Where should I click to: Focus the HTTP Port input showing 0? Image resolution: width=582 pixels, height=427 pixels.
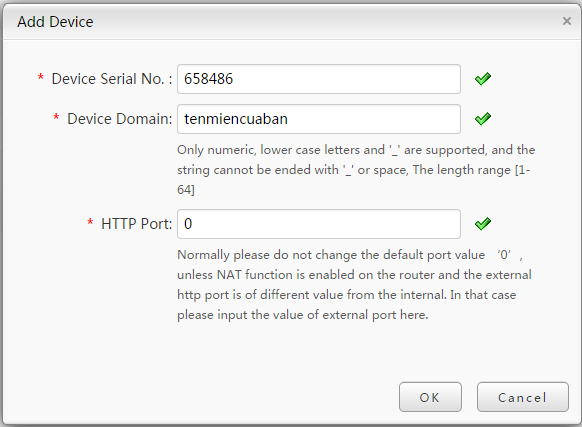(x=319, y=224)
